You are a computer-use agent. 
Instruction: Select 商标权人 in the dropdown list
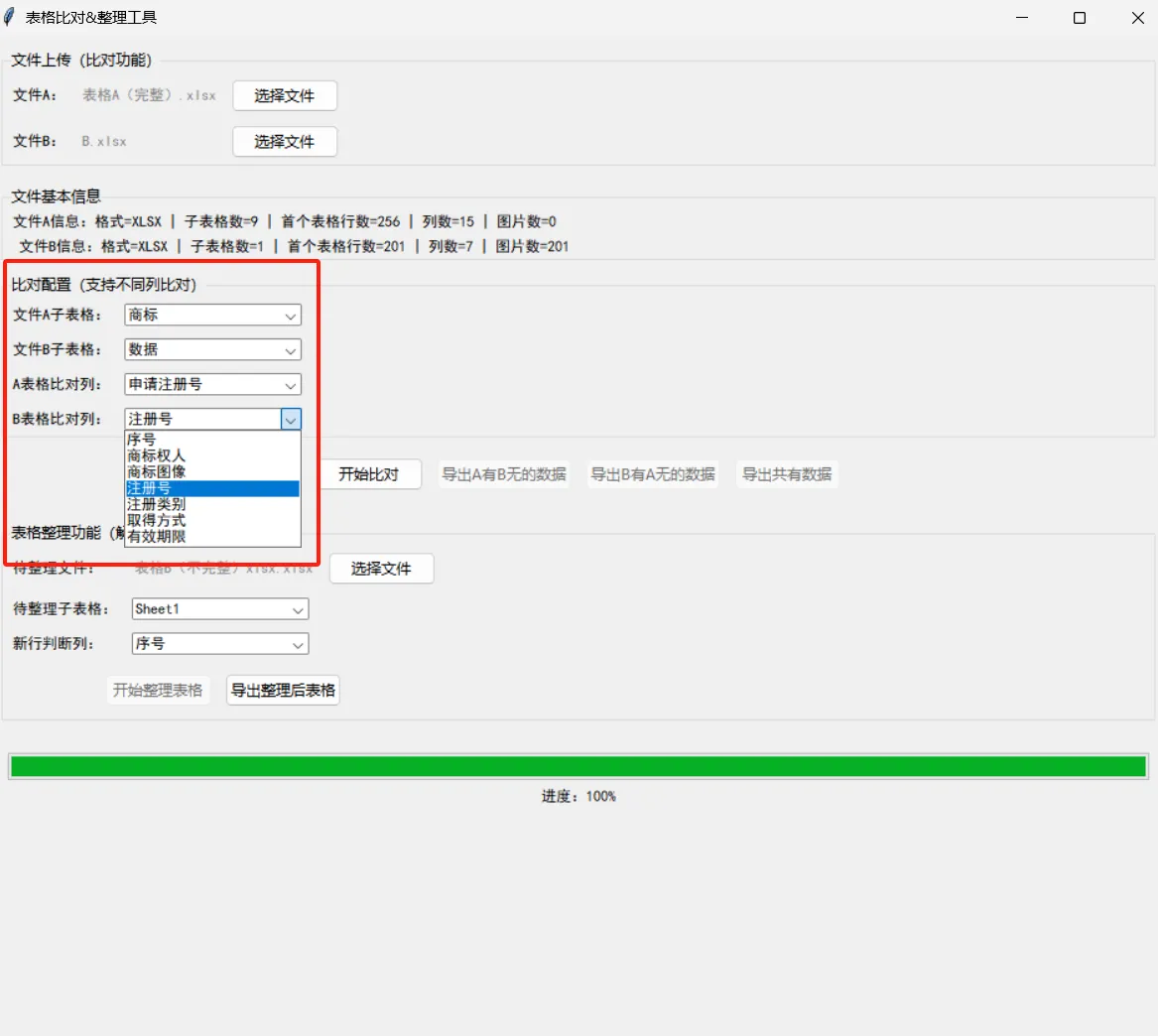pos(212,455)
